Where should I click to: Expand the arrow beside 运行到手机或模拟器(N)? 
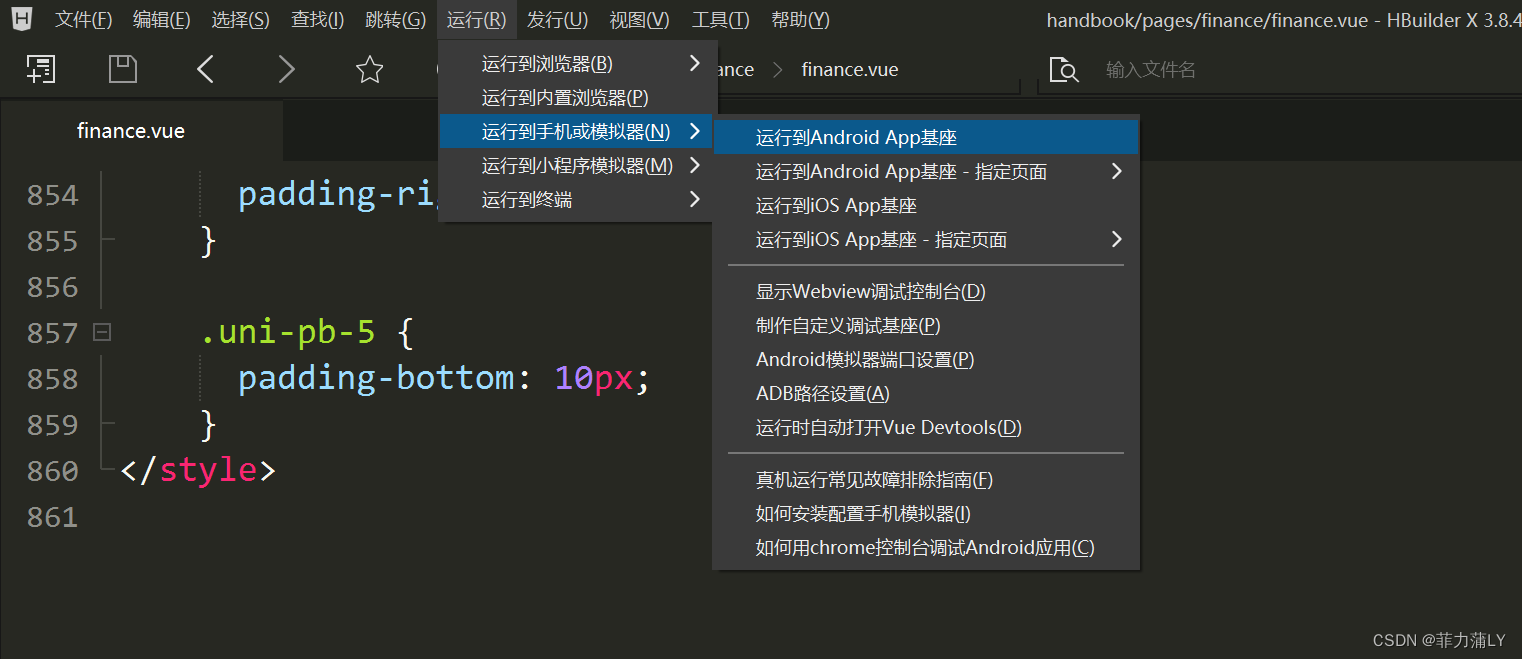[x=695, y=131]
